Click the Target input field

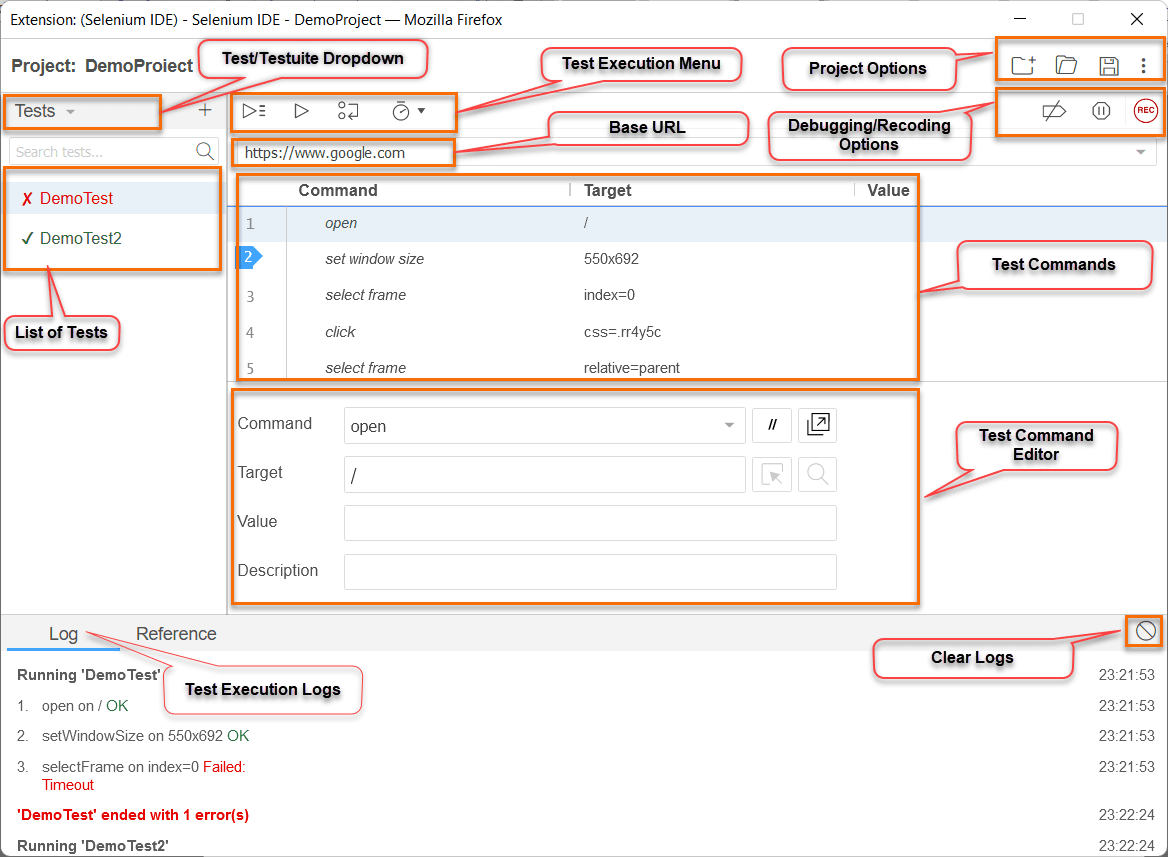(x=545, y=475)
